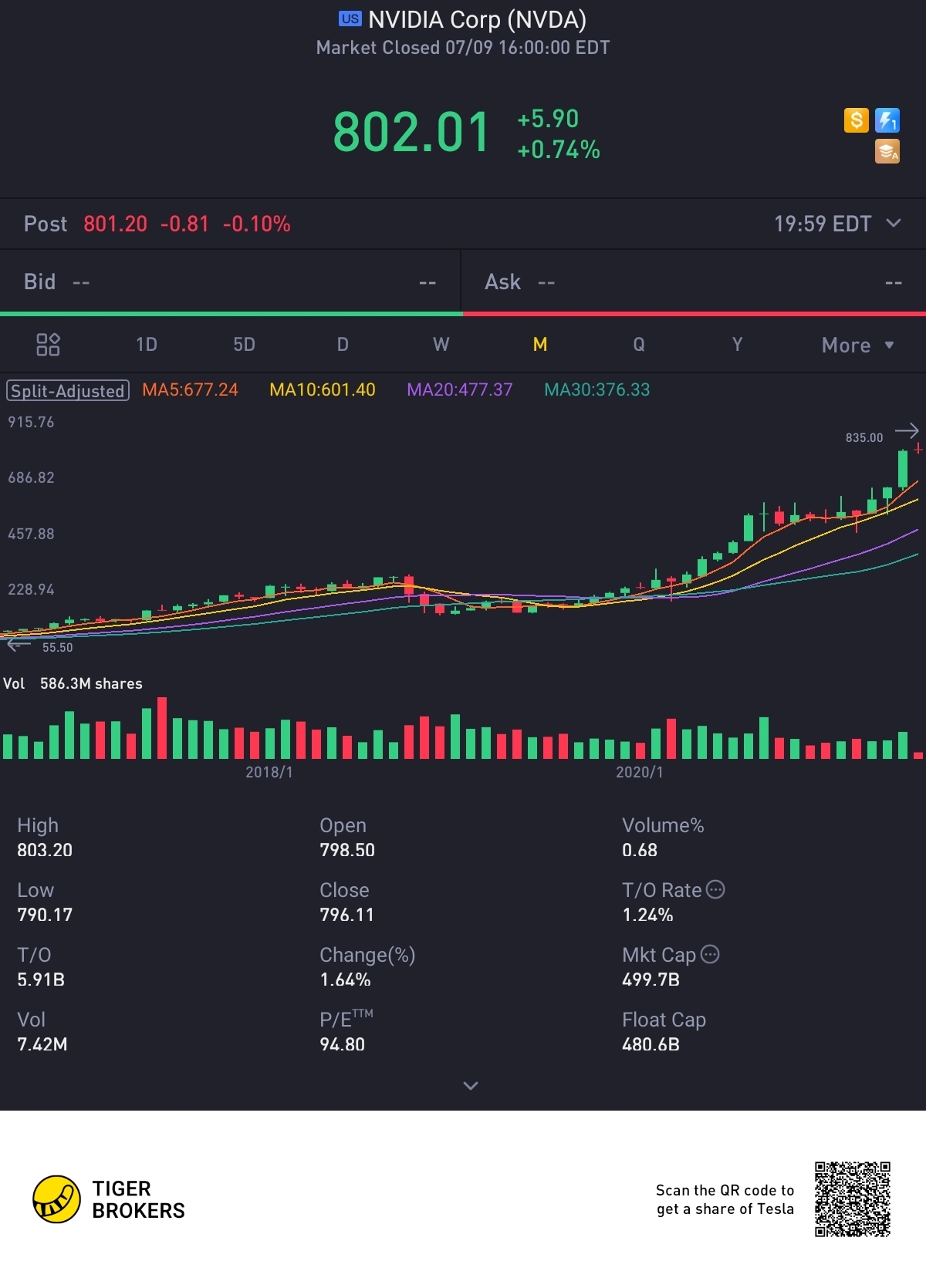Open the More timeframes dropdown
This screenshot has width=926, height=1288.
coord(857,345)
